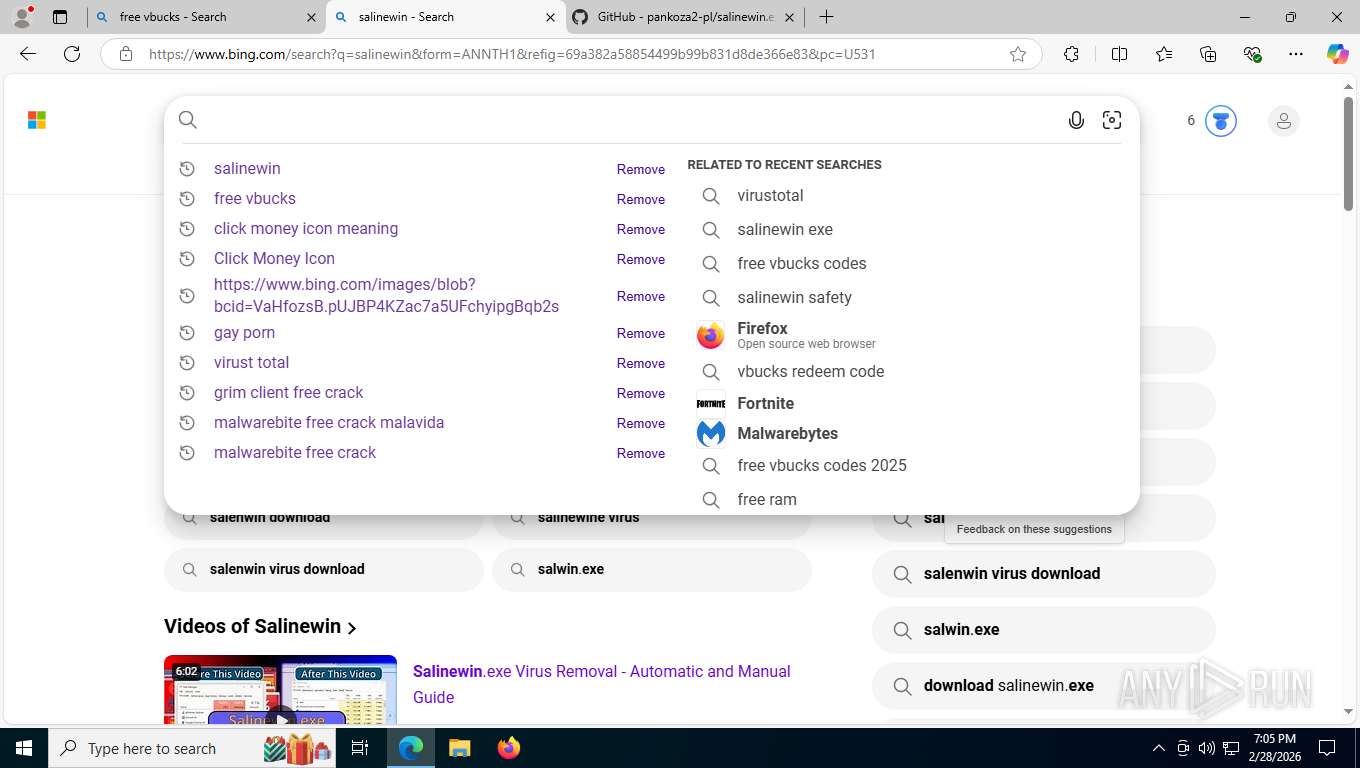Click the search magnifier in search box

click(188, 120)
